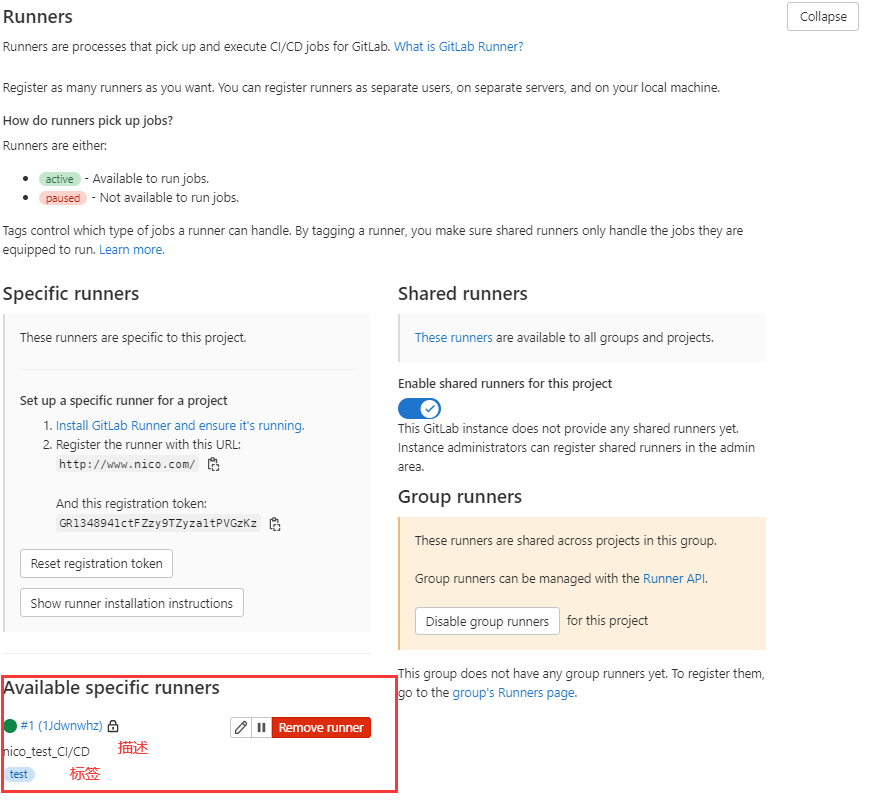Click the green online status dot

pyautogui.click(x=10, y=726)
